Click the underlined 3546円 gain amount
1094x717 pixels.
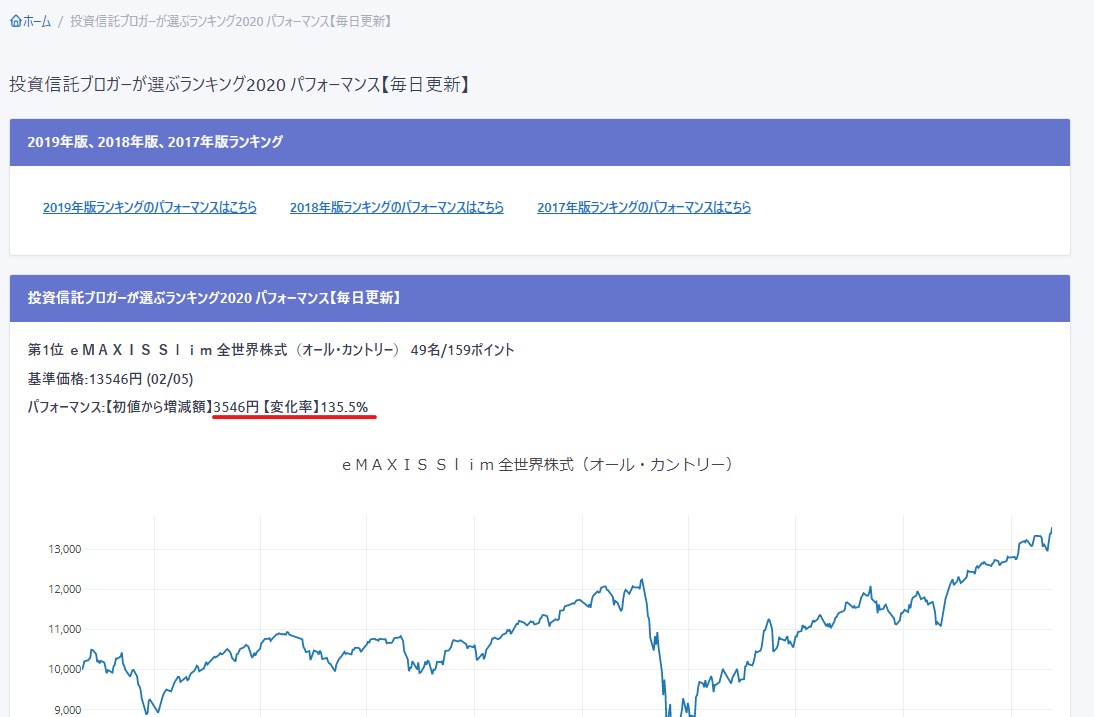click(x=236, y=407)
